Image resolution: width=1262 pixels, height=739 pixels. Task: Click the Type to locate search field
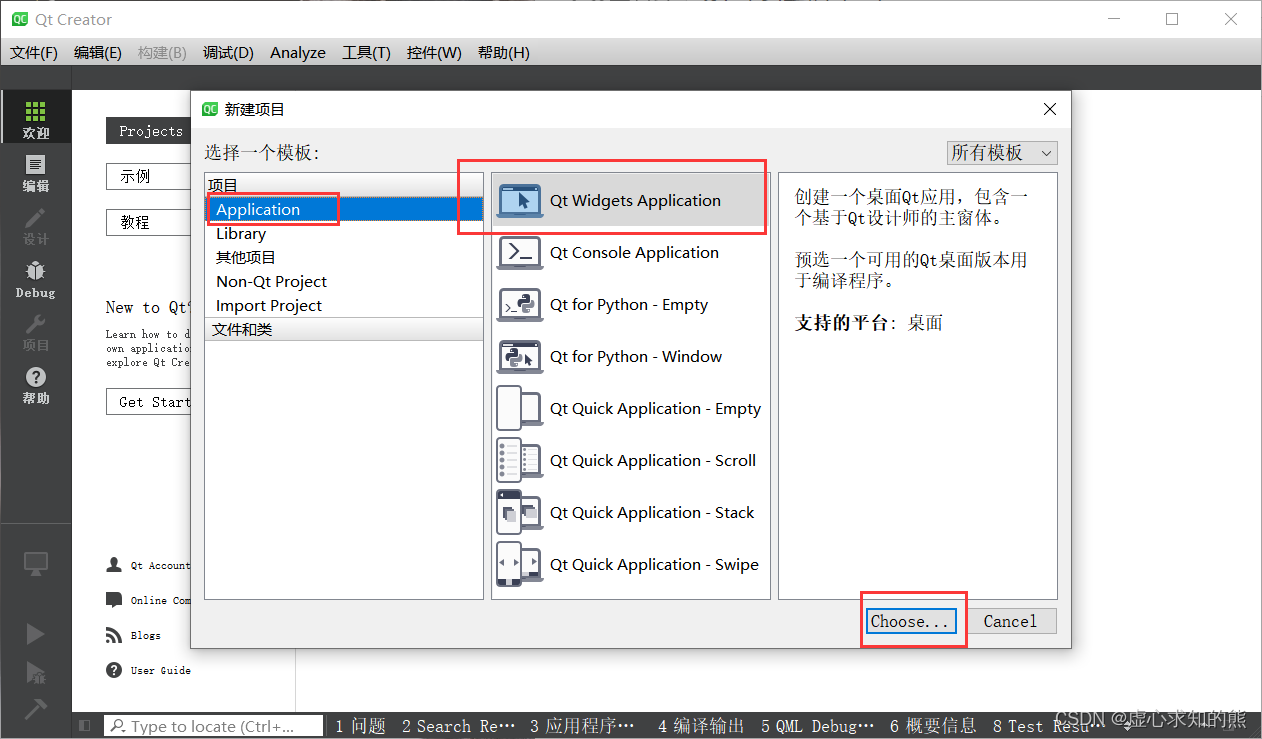click(214, 726)
